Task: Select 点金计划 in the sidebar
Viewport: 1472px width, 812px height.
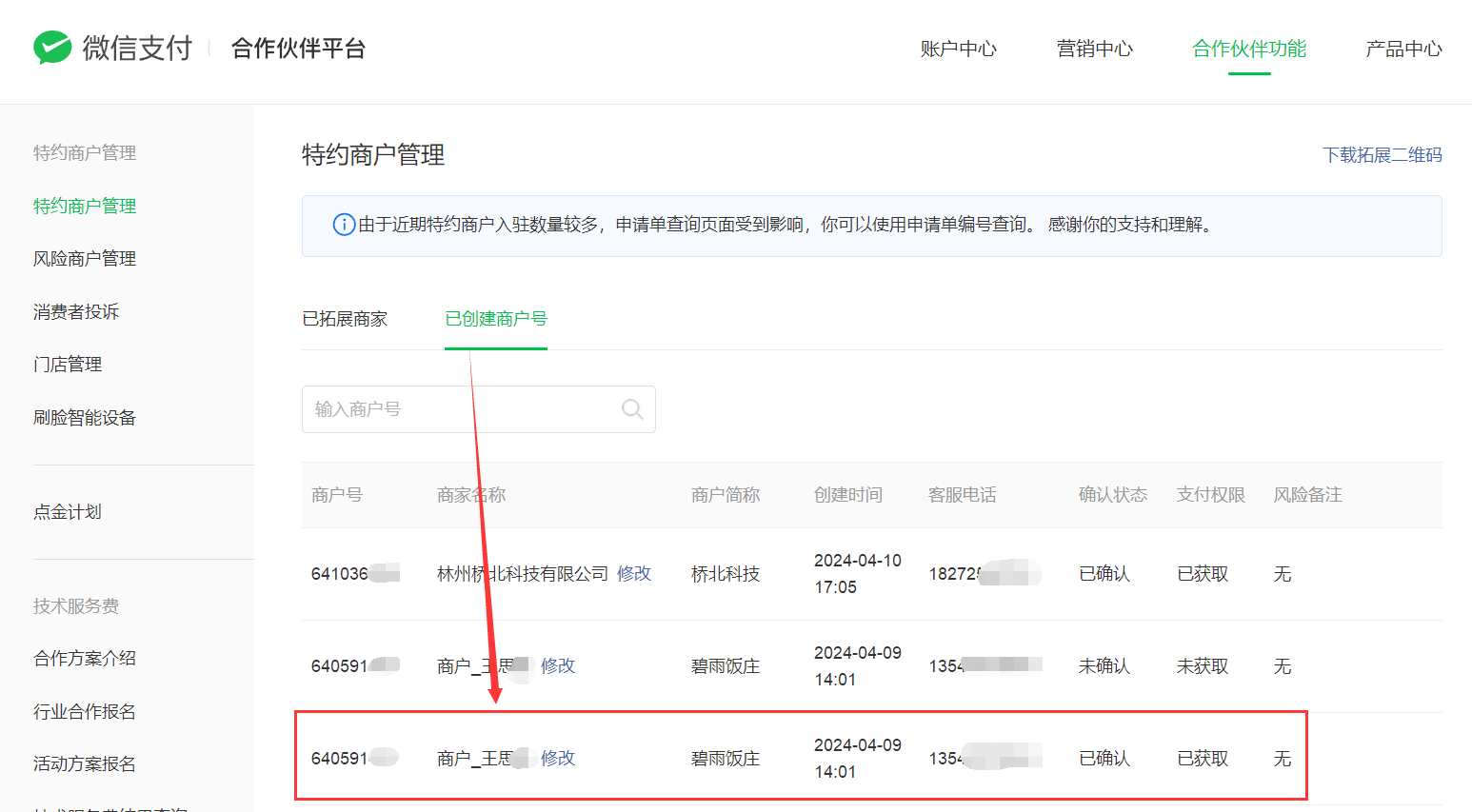Action: point(68,512)
